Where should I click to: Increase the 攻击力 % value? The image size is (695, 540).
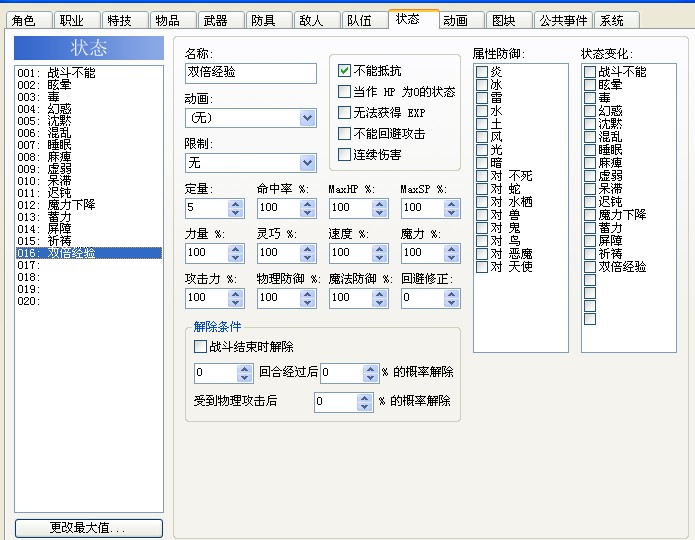click(x=236, y=294)
